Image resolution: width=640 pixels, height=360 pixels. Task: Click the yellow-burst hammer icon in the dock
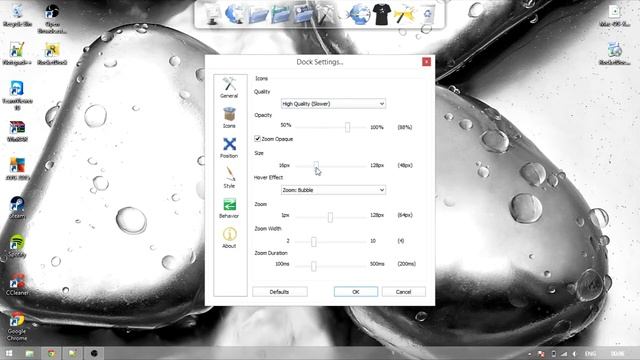coord(404,15)
